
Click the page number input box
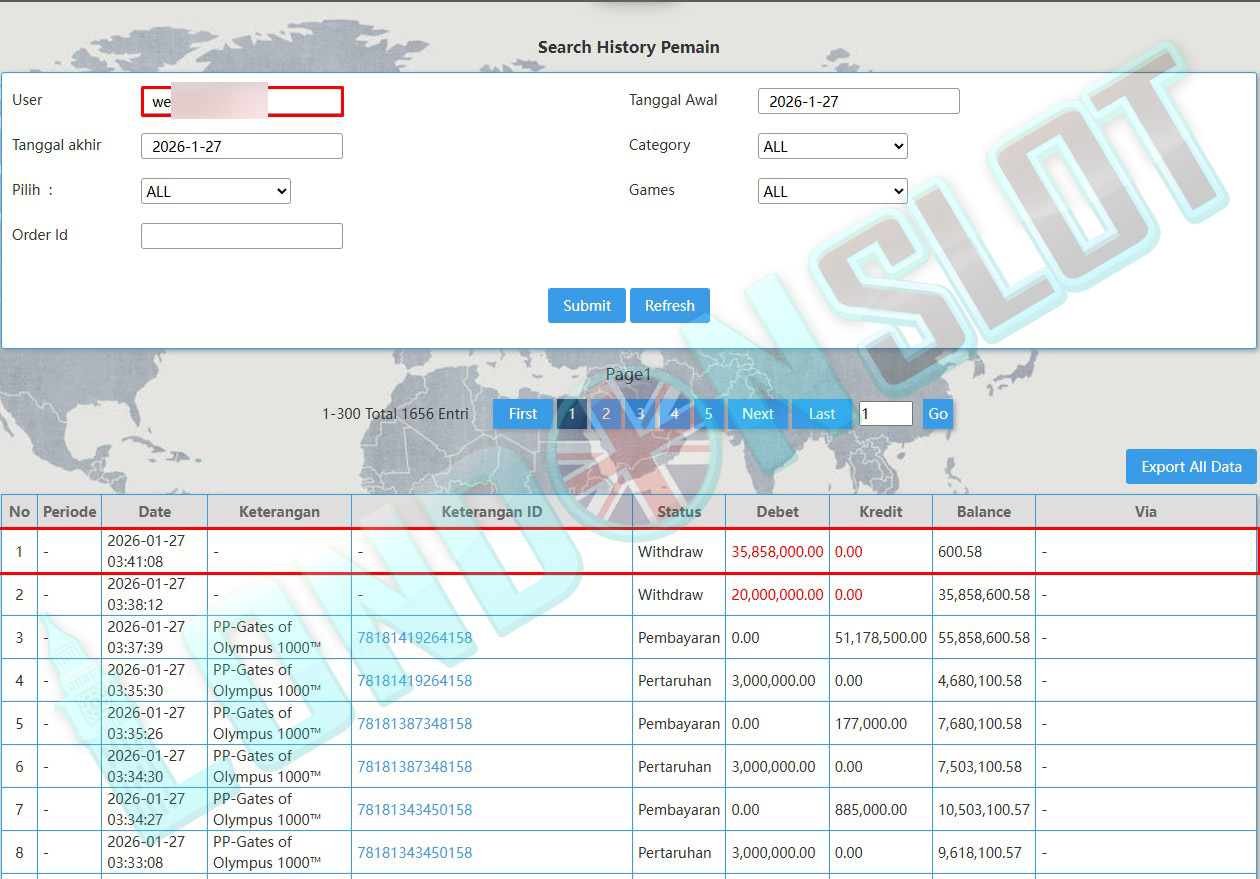coord(885,414)
